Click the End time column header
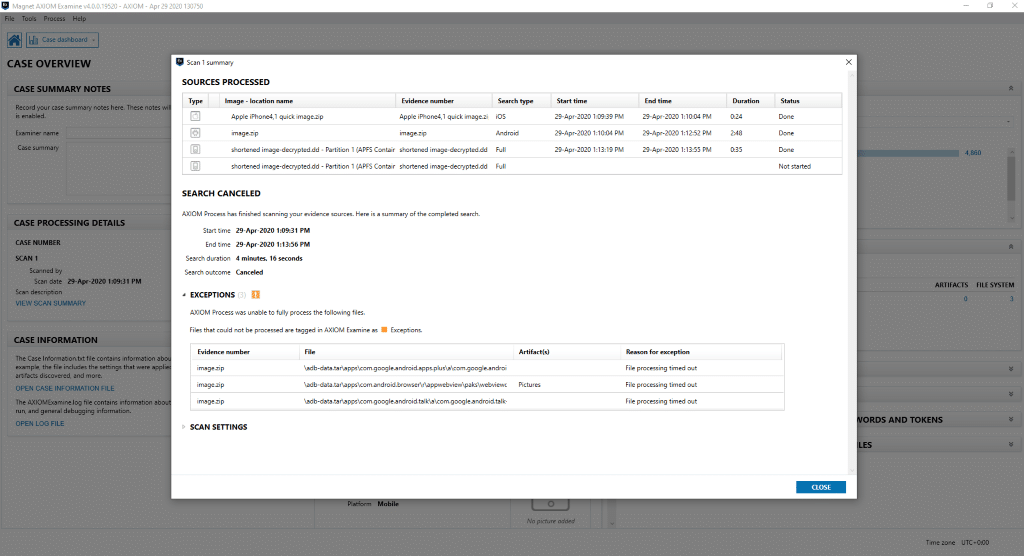The height and width of the screenshot is (556, 1024). point(682,101)
